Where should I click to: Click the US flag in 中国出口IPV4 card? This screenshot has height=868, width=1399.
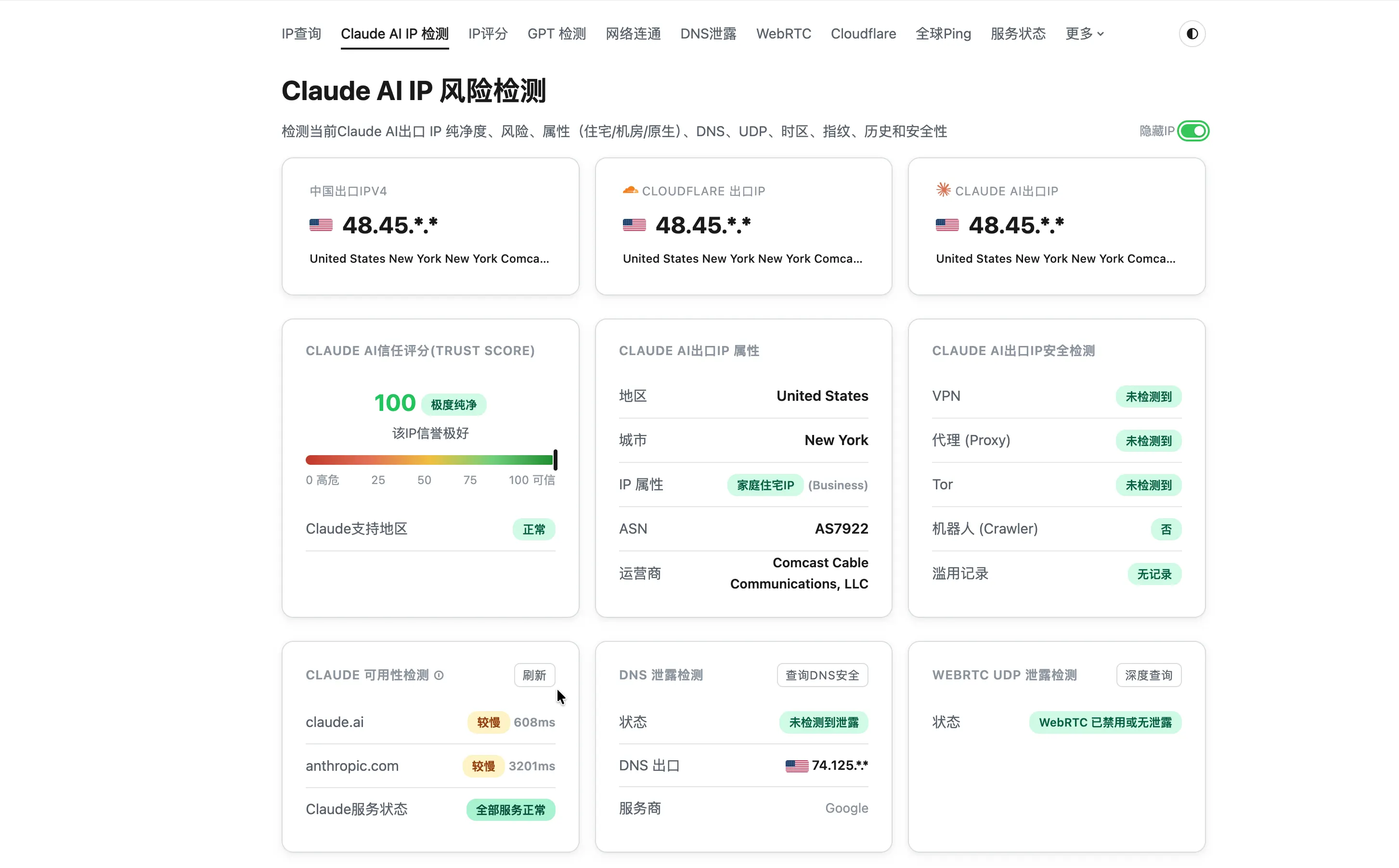click(321, 225)
